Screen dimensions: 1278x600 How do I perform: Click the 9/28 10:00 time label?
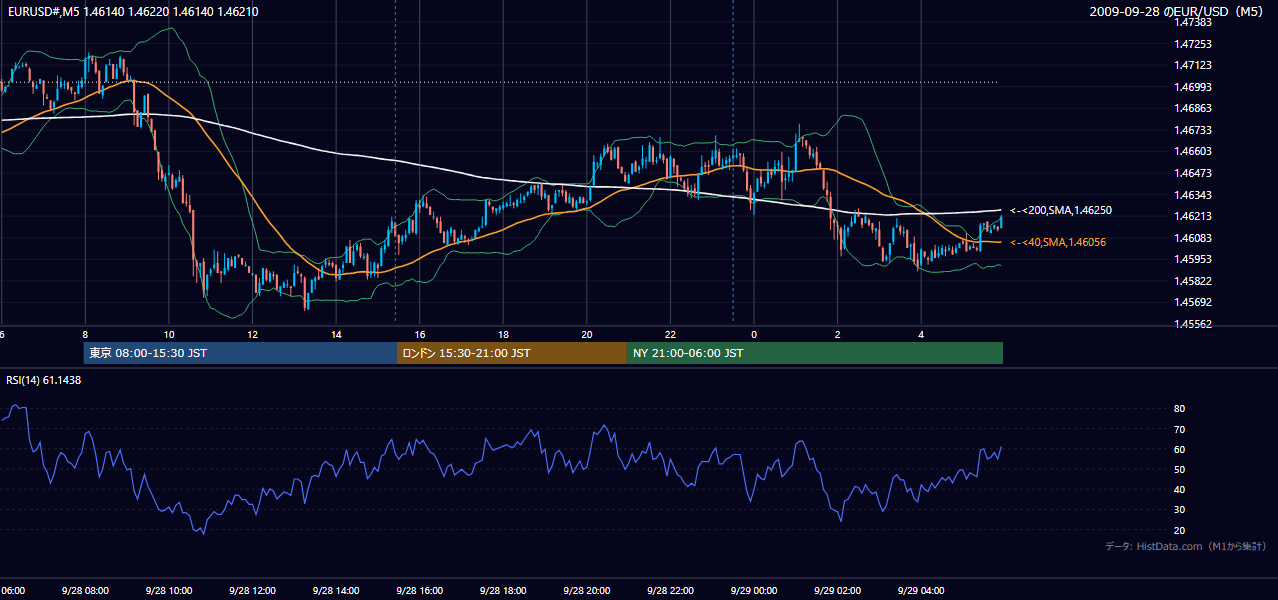(x=169, y=590)
